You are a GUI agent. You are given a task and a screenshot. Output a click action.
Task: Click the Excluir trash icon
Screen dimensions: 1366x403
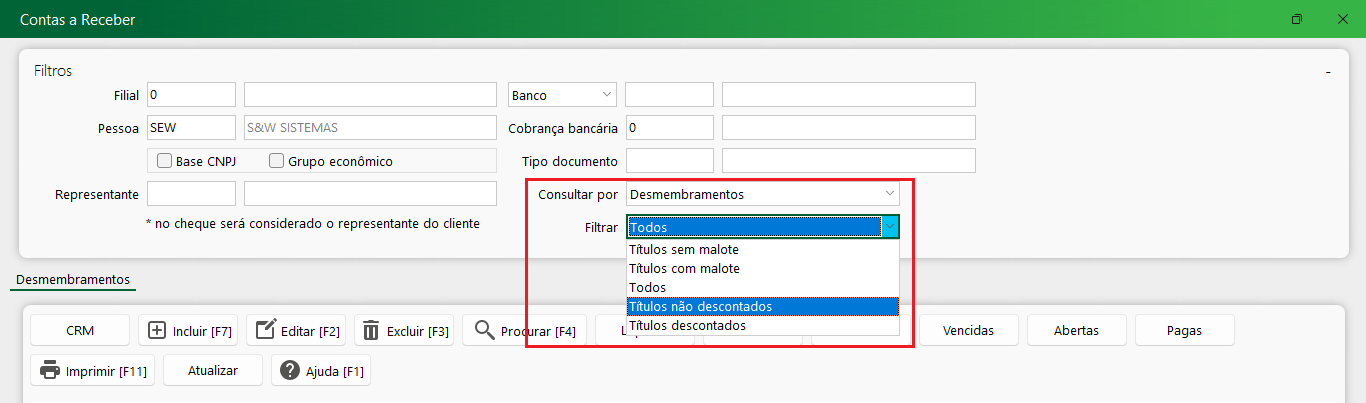372,330
